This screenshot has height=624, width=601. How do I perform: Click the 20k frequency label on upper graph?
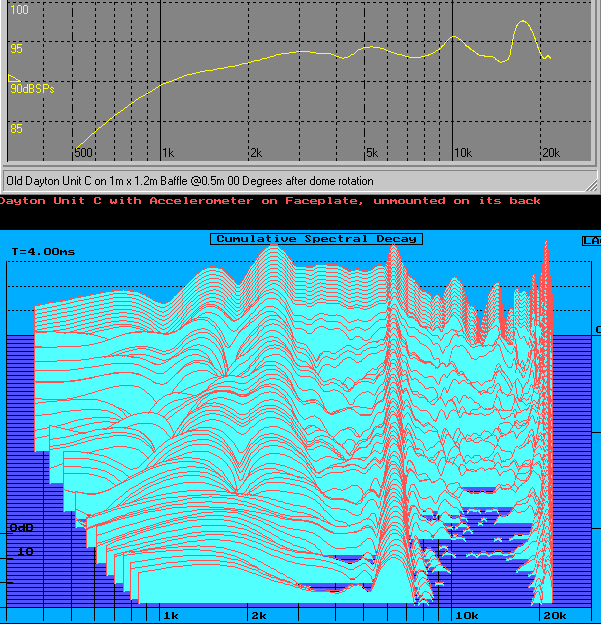[x=550, y=153]
